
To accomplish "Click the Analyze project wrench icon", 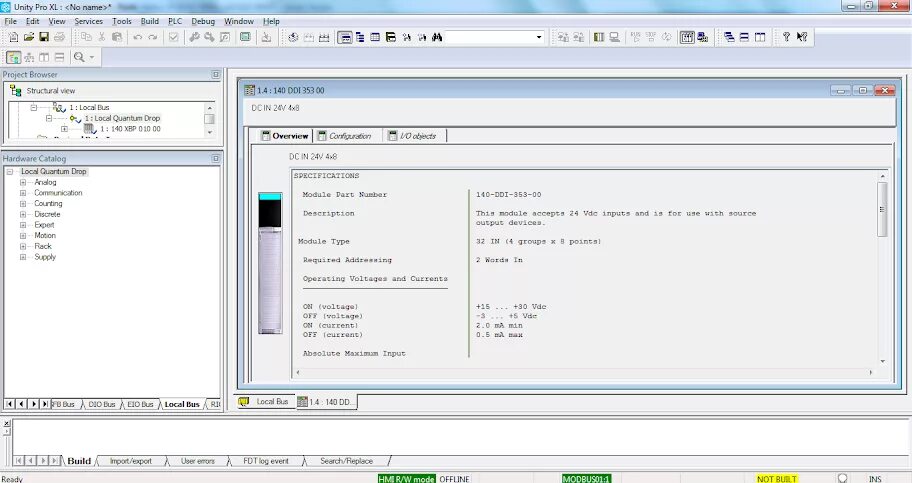I will (194, 37).
